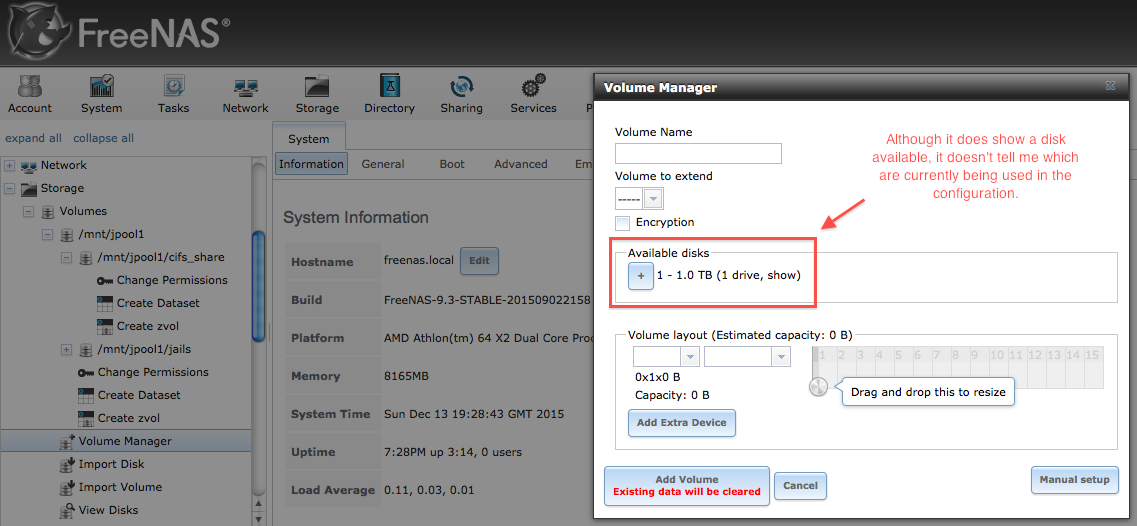Open the Volume to extend dropdown
The width and height of the screenshot is (1137, 526).
pyautogui.click(x=653, y=198)
